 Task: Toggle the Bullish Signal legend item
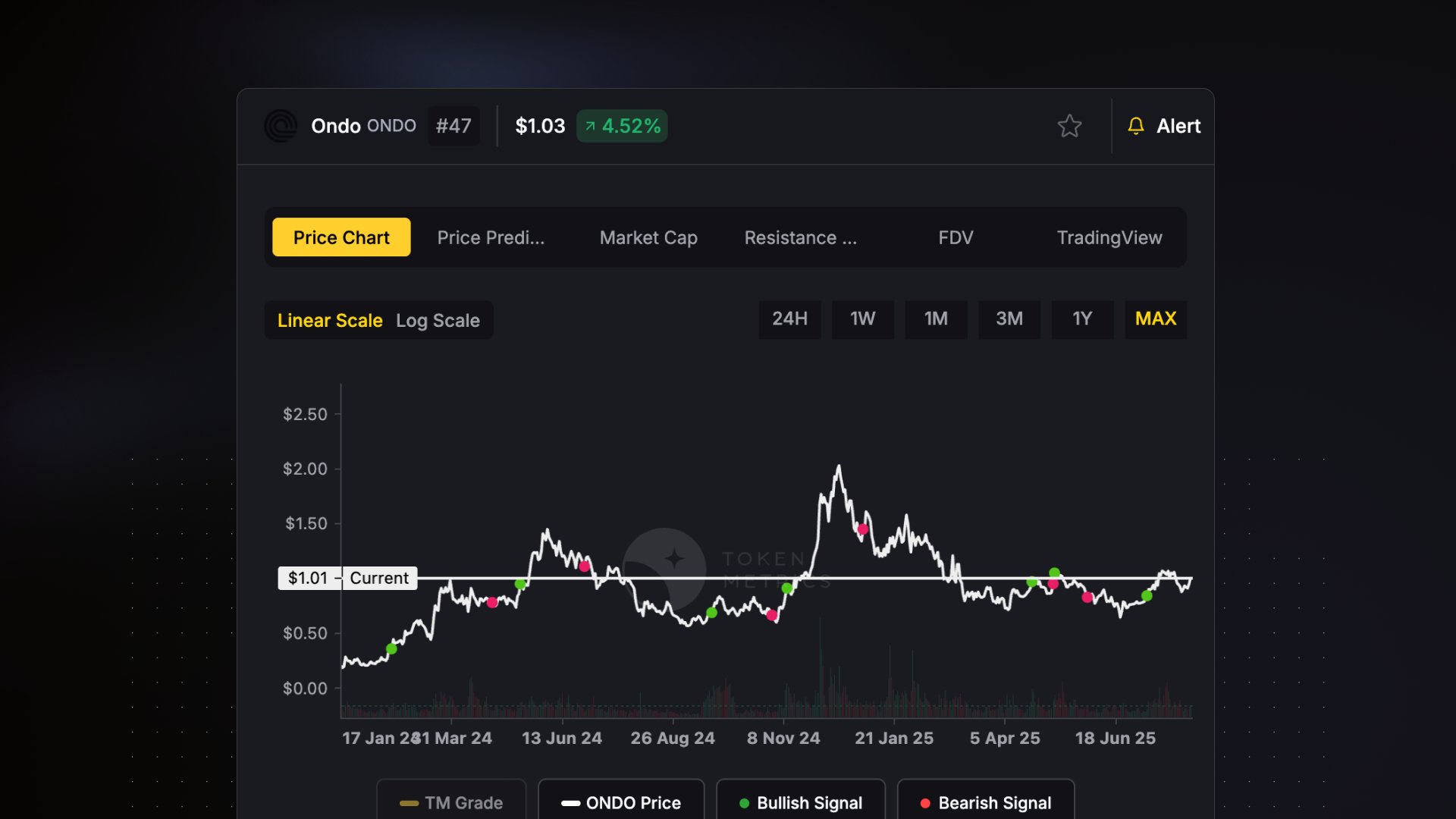[801, 802]
